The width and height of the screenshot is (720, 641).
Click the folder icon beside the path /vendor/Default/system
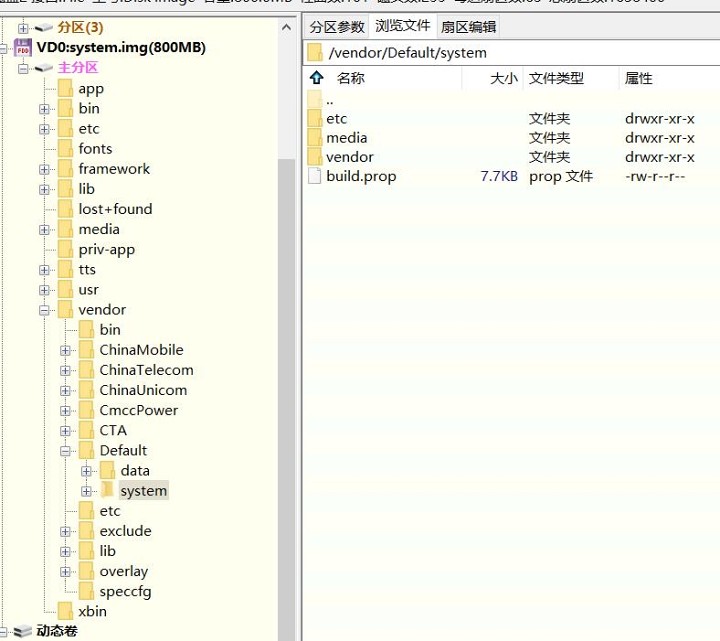coord(315,53)
